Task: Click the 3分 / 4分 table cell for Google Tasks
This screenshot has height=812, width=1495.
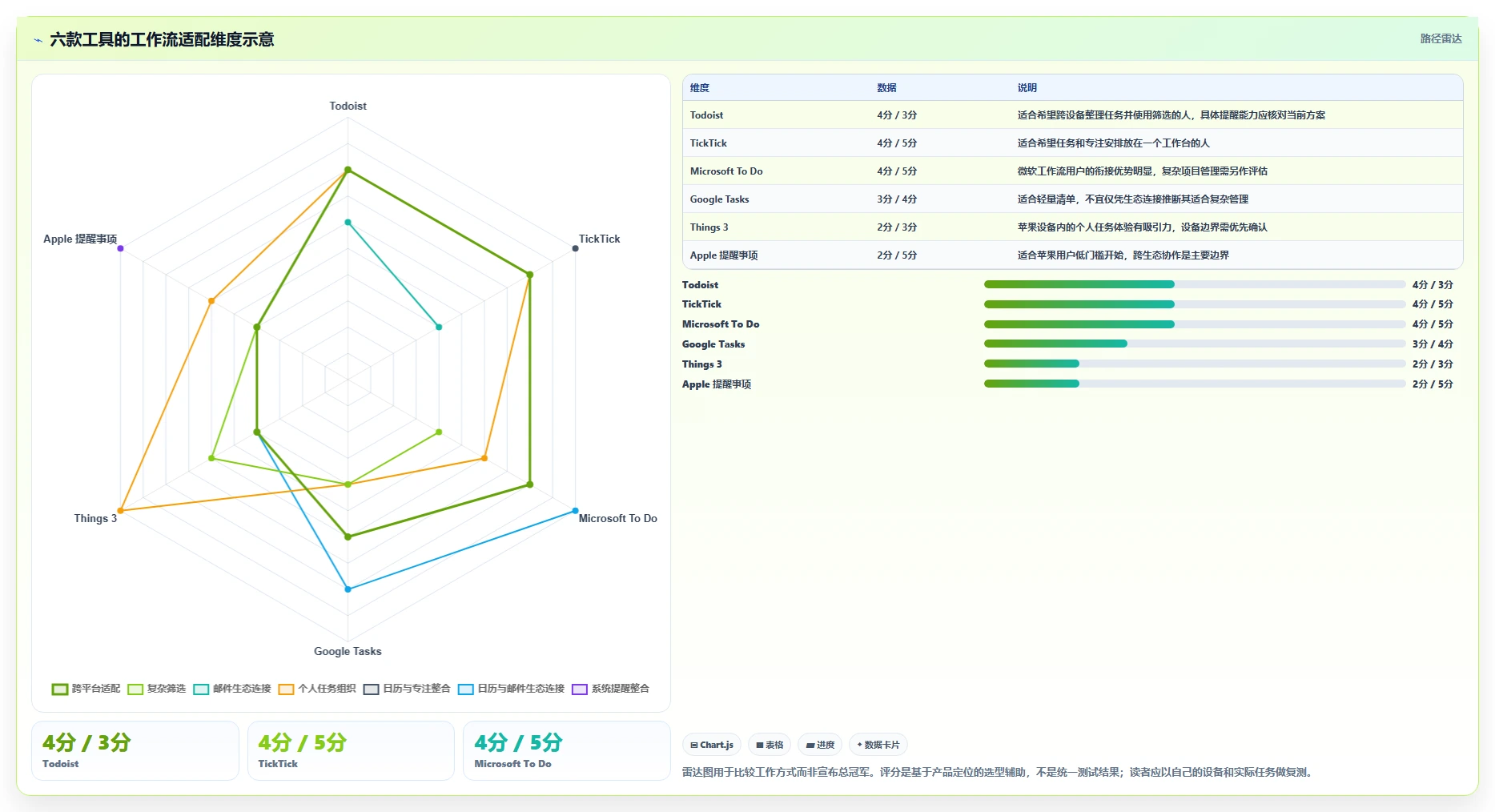Action: point(897,199)
